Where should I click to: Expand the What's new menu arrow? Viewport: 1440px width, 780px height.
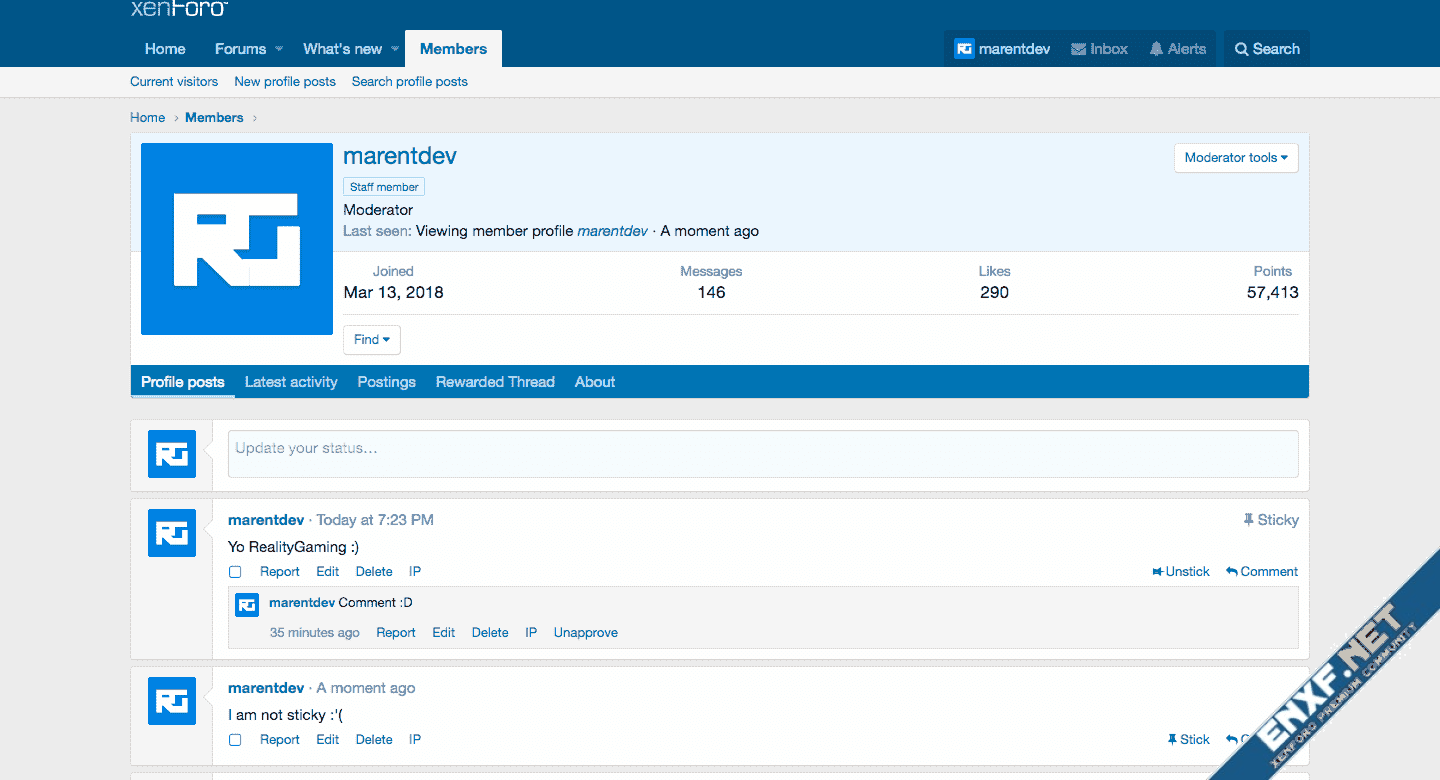coord(395,49)
